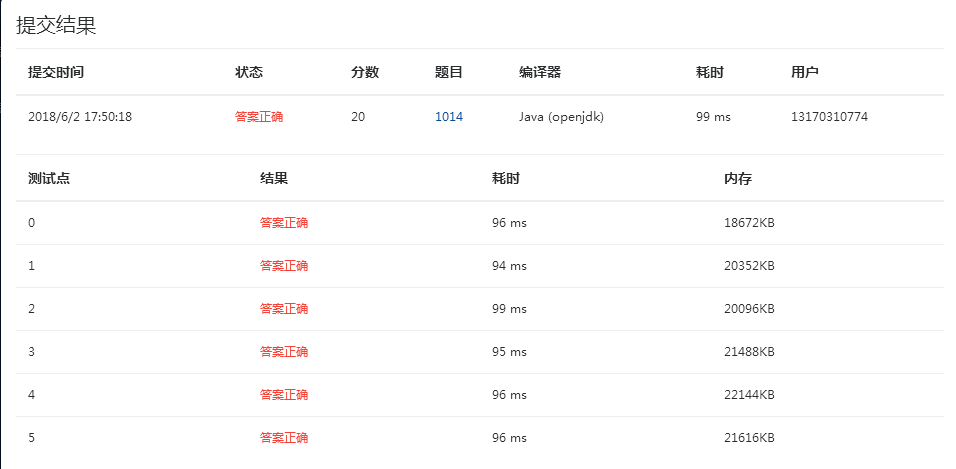Select the 内存 column header
Image resolution: width=956 pixels, height=469 pixels.
click(x=738, y=179)
